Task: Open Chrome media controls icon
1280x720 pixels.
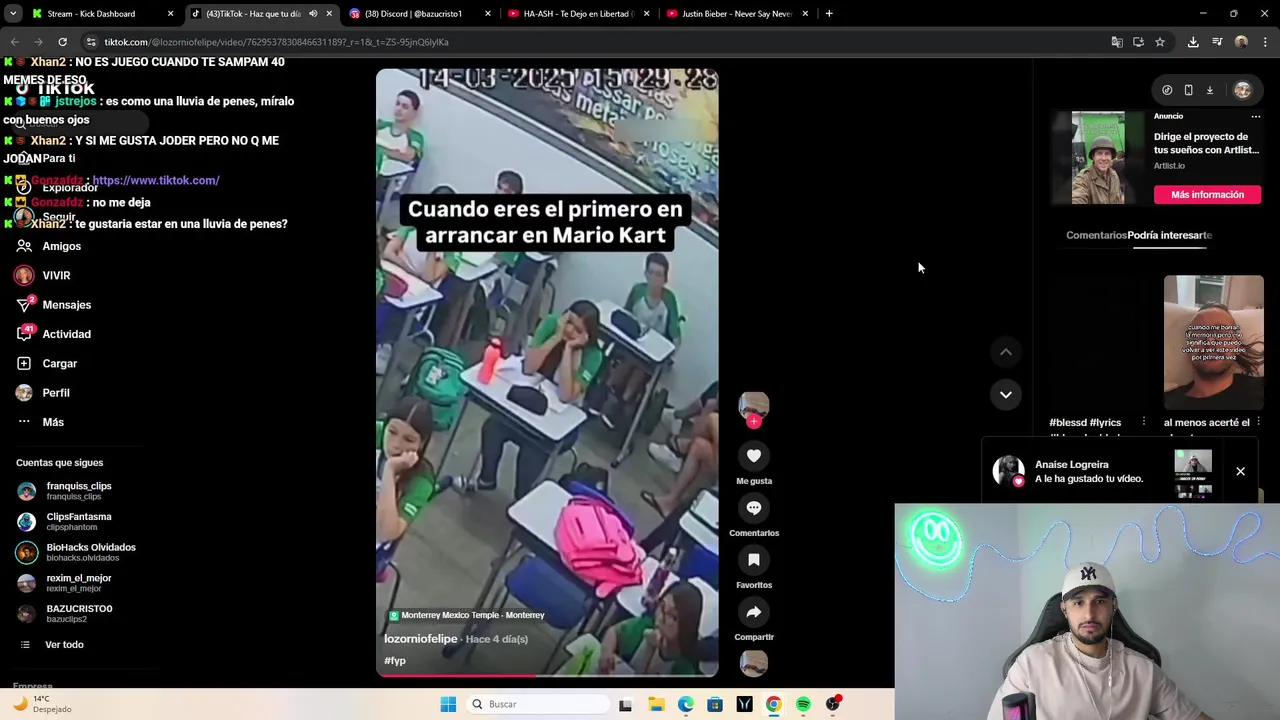Action: (x=1217, y=42)
